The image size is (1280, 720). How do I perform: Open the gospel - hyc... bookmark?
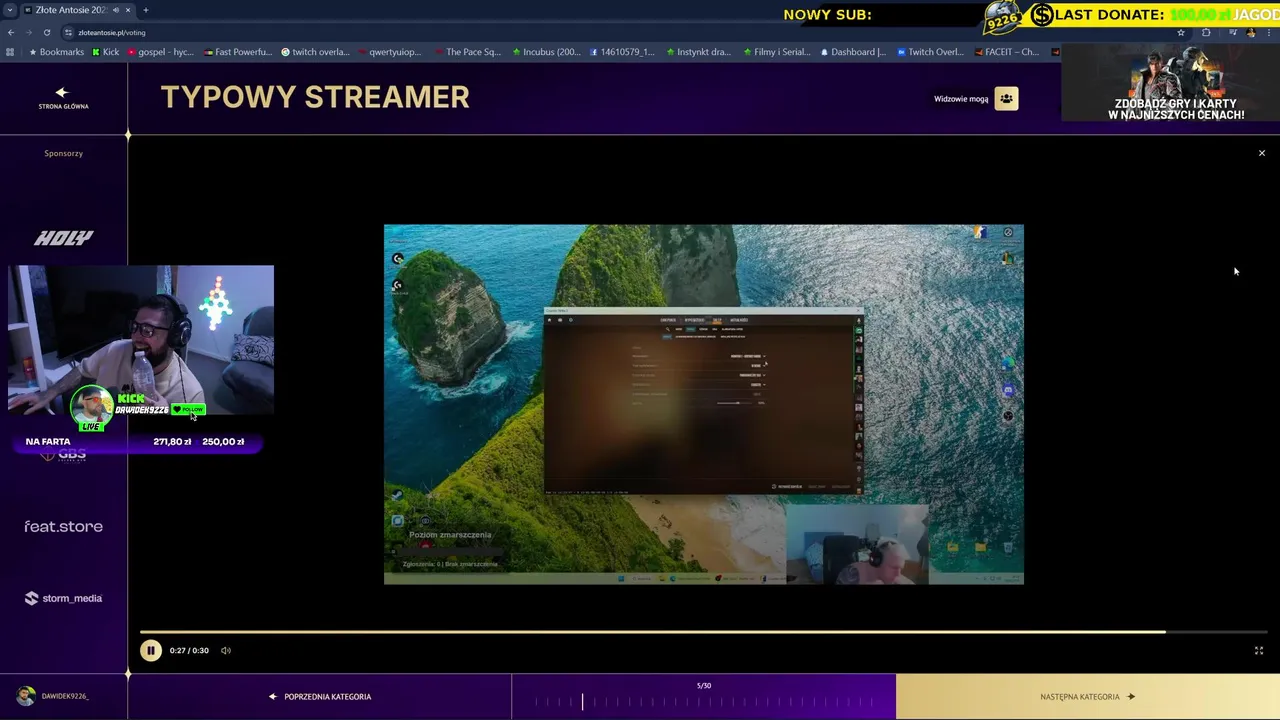click(x=160, y=52)
